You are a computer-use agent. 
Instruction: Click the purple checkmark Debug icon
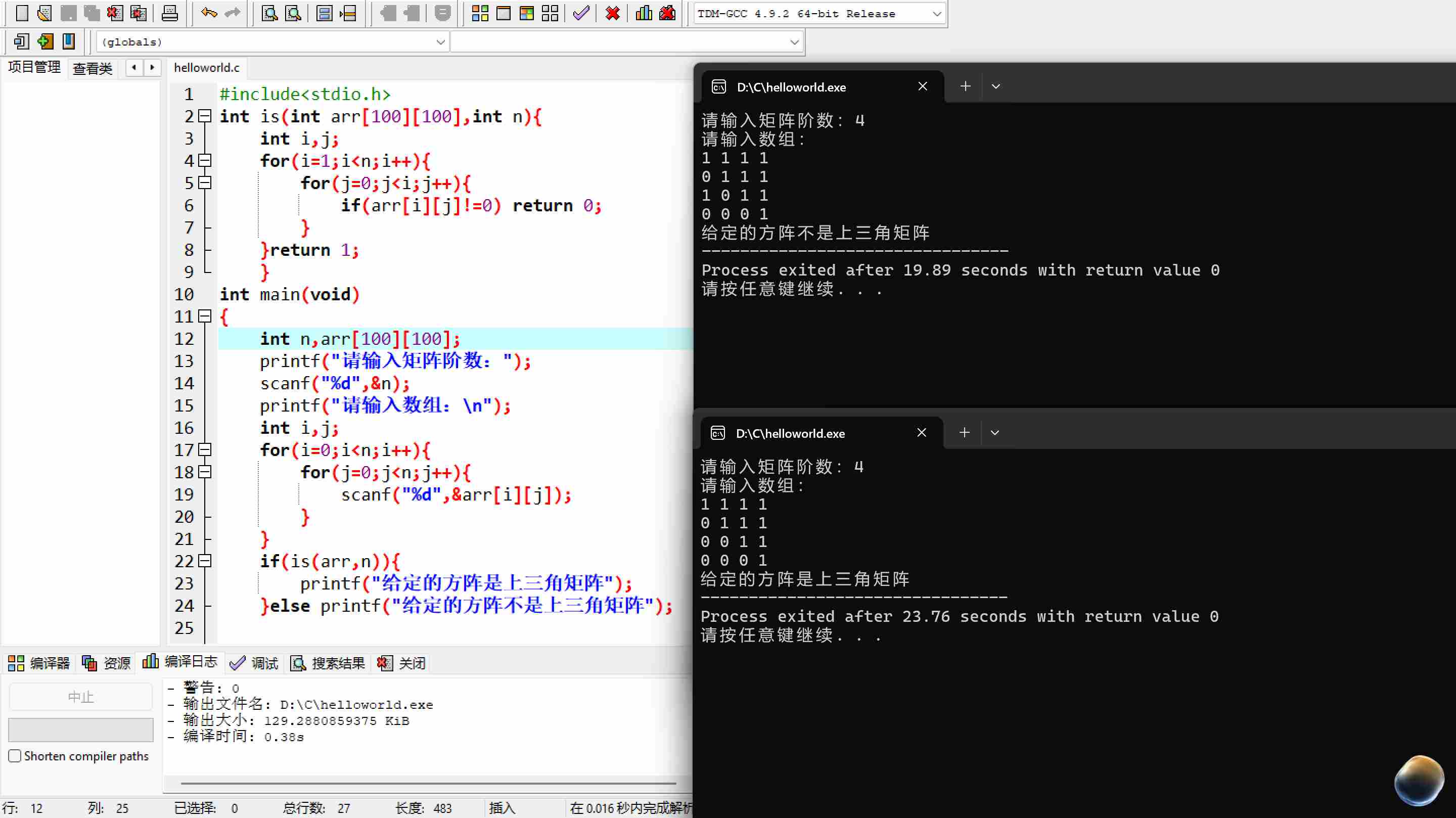click(581, 13)
